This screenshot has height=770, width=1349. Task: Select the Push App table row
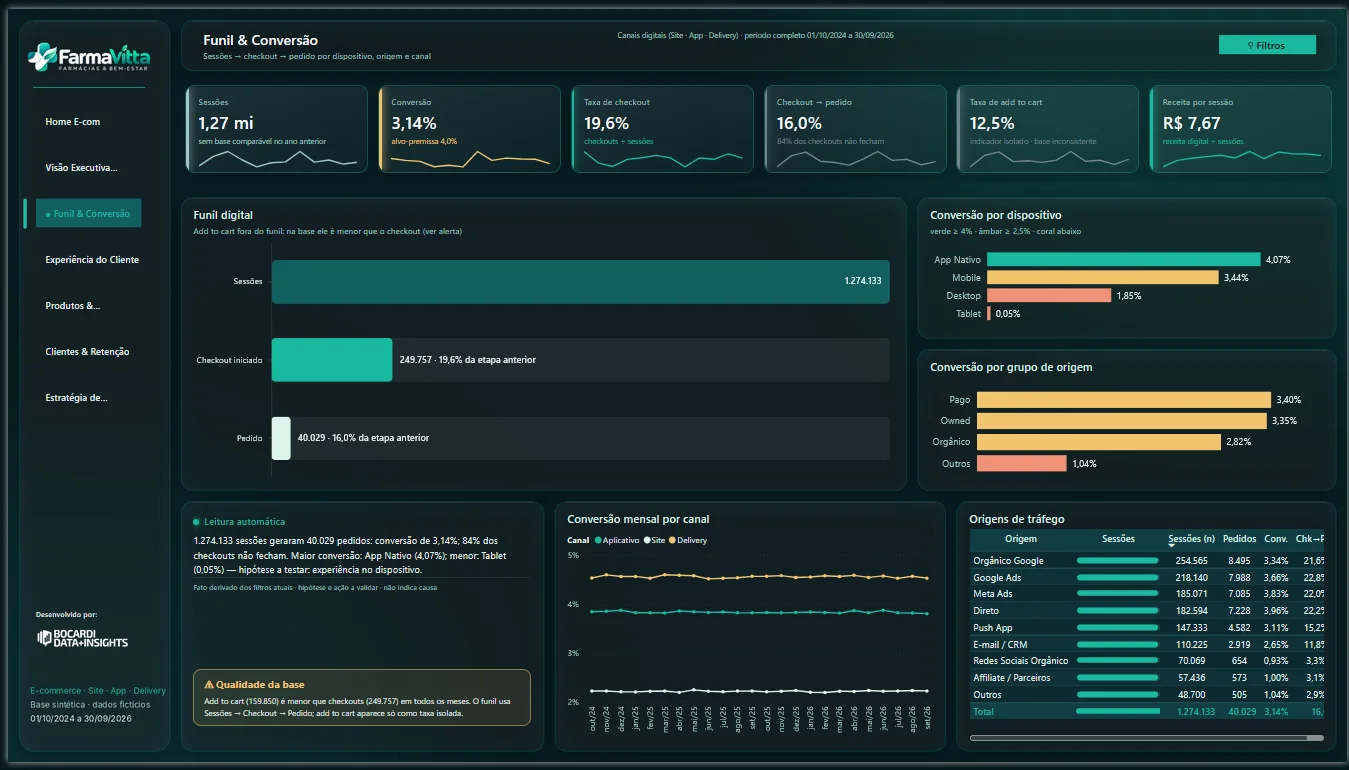coord(1146,628)
